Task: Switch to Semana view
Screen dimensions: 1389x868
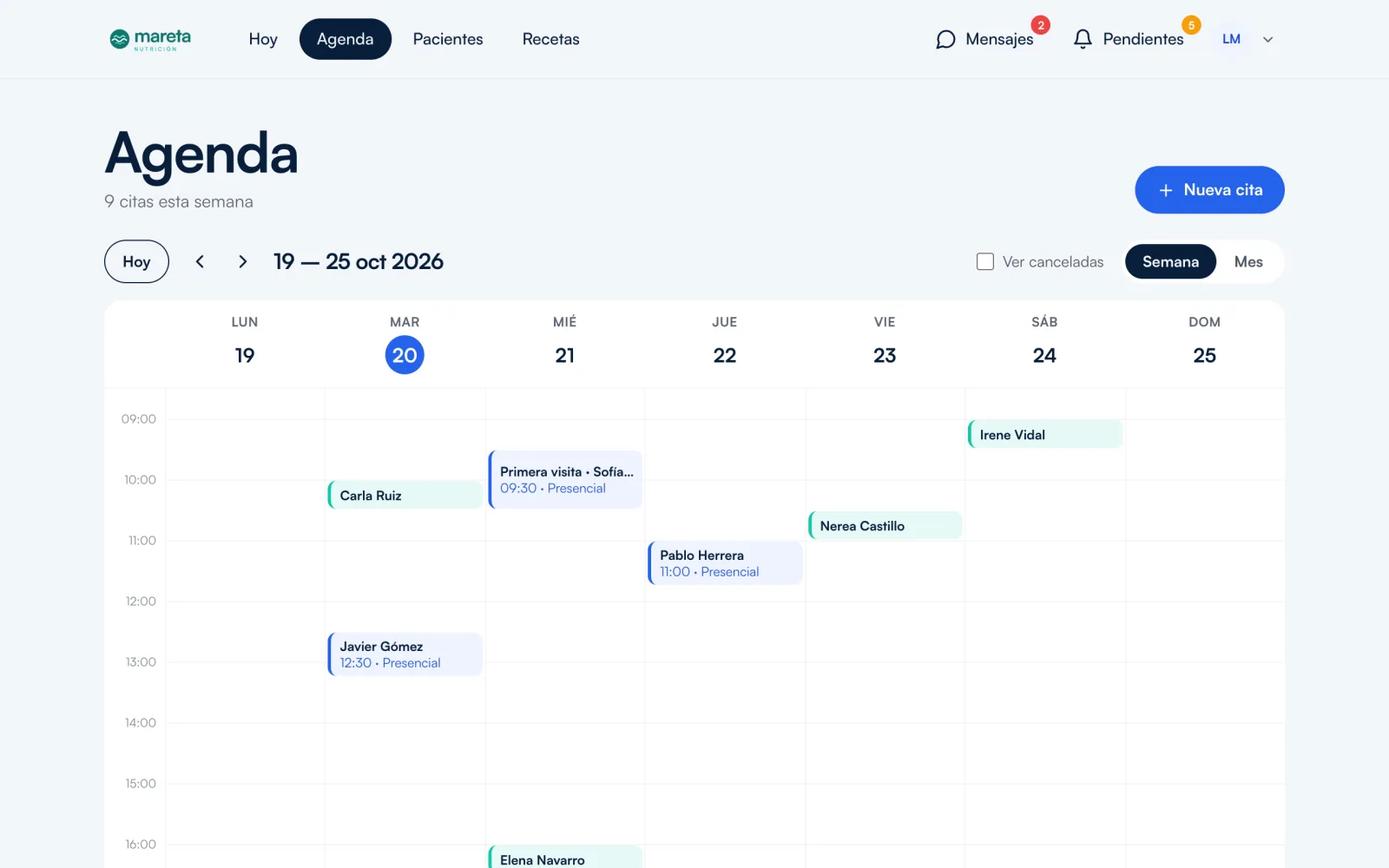Action: click(1170, 261)
